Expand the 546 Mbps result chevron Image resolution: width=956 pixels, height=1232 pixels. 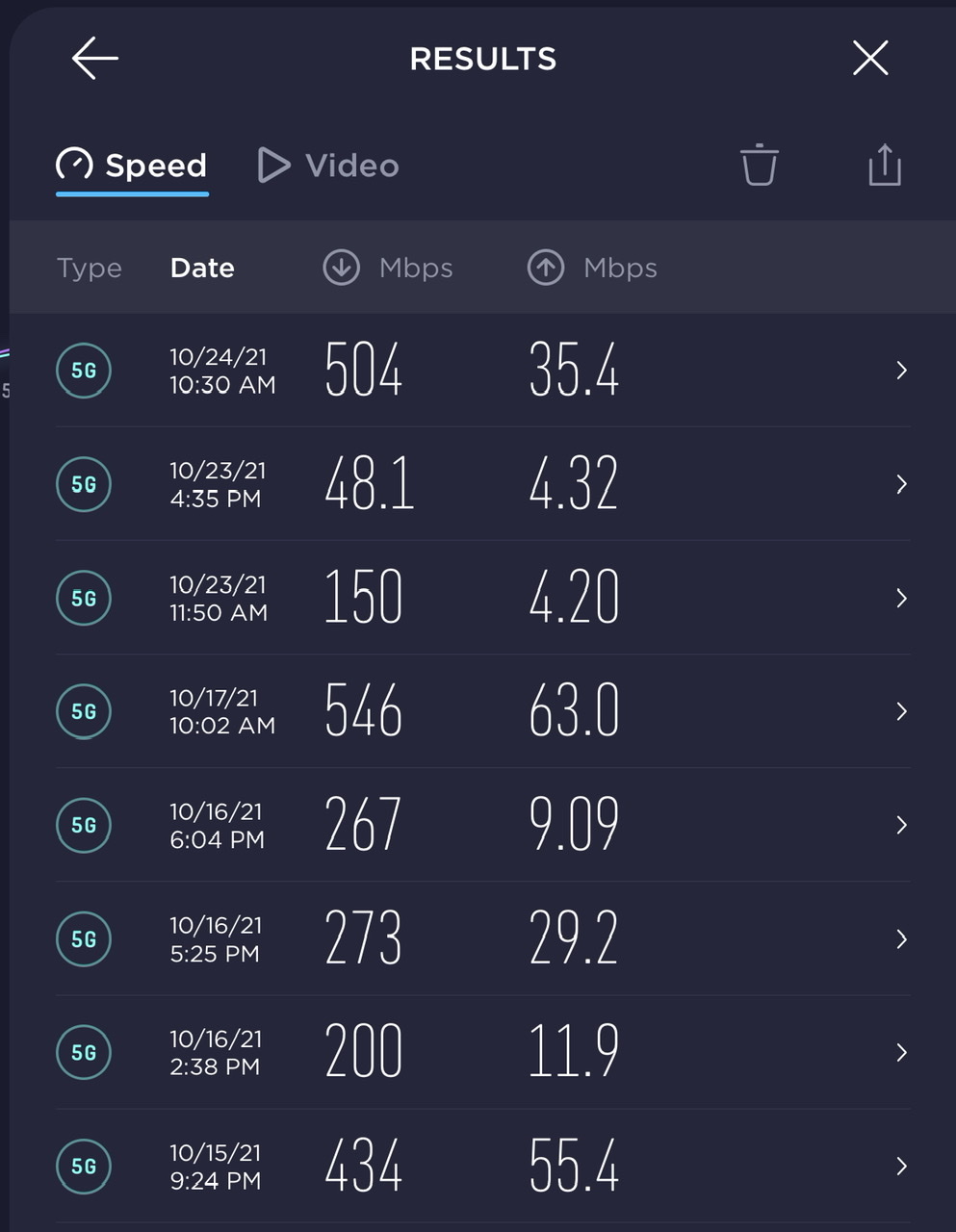click(x=901, y=711)
